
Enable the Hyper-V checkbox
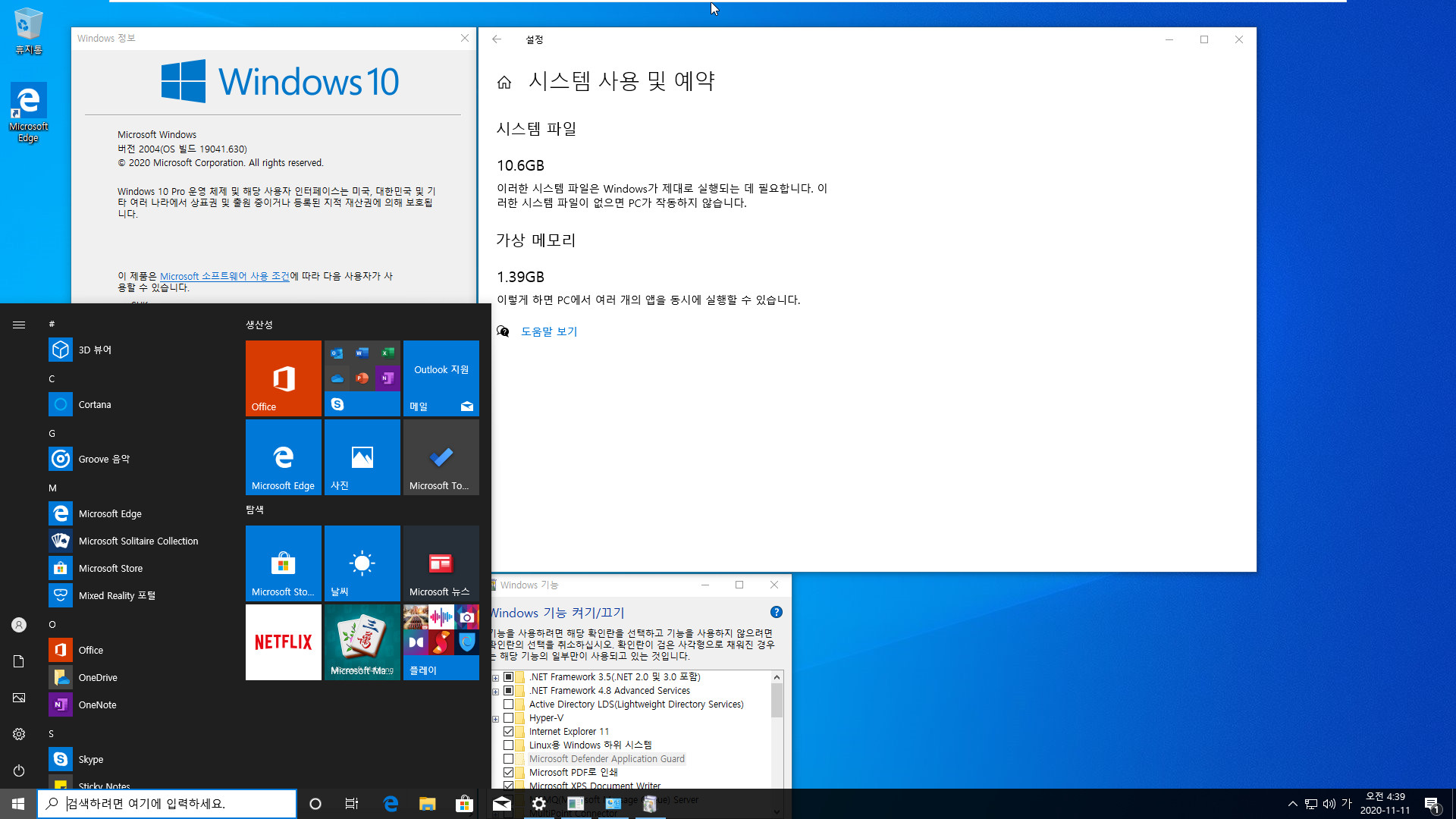(509, 718)
